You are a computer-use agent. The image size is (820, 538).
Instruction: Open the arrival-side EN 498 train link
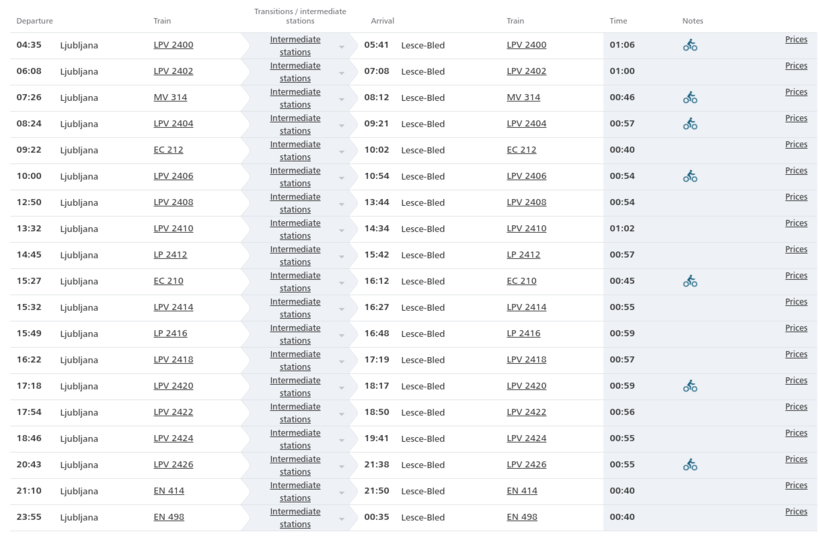pyautogui.click(x=522, y=516)
